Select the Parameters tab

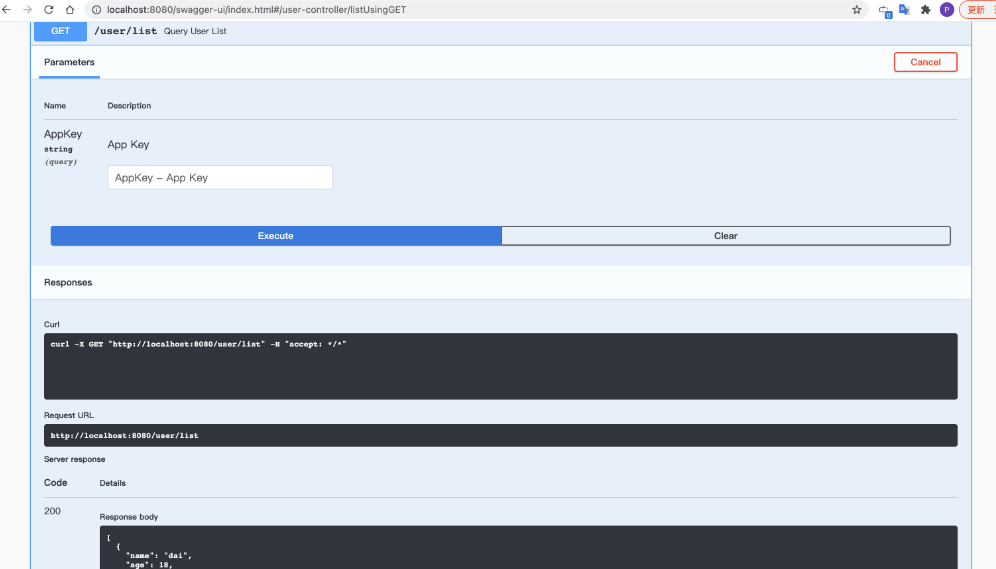point(69,62)
